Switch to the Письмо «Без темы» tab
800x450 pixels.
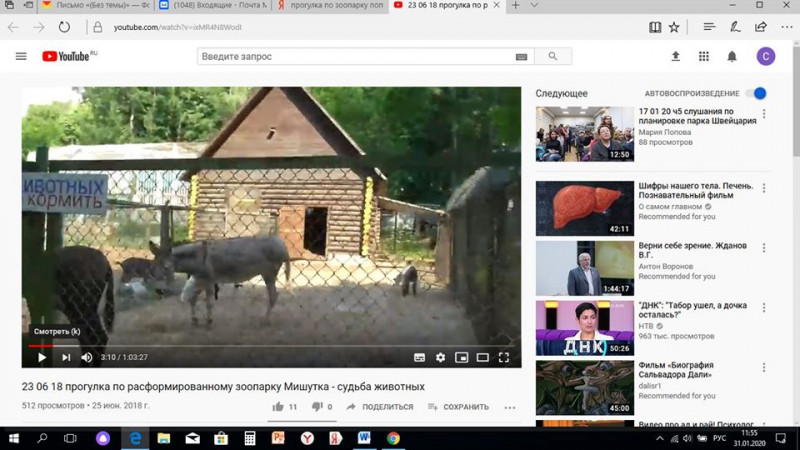click(x=95, y=5)
